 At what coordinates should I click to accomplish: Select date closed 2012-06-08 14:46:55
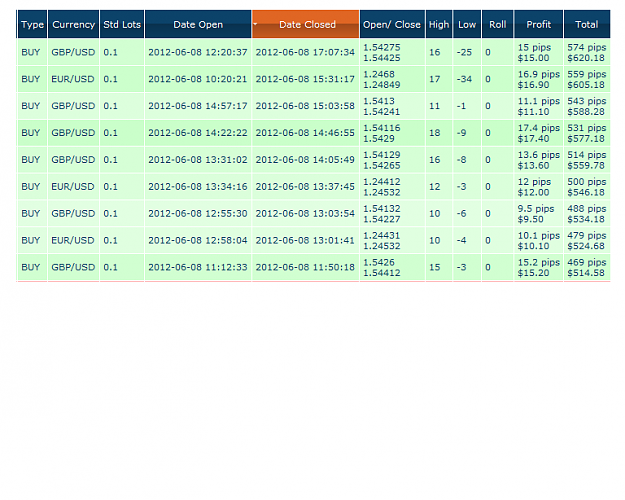[305, 133]
